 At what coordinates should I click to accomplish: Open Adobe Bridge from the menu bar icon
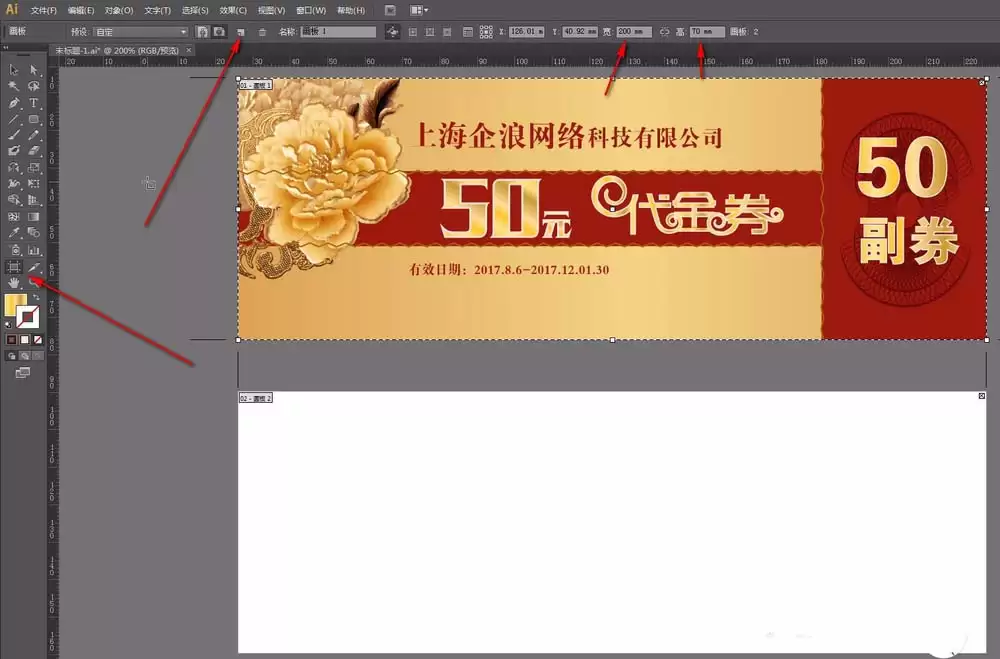coord(390,10)
